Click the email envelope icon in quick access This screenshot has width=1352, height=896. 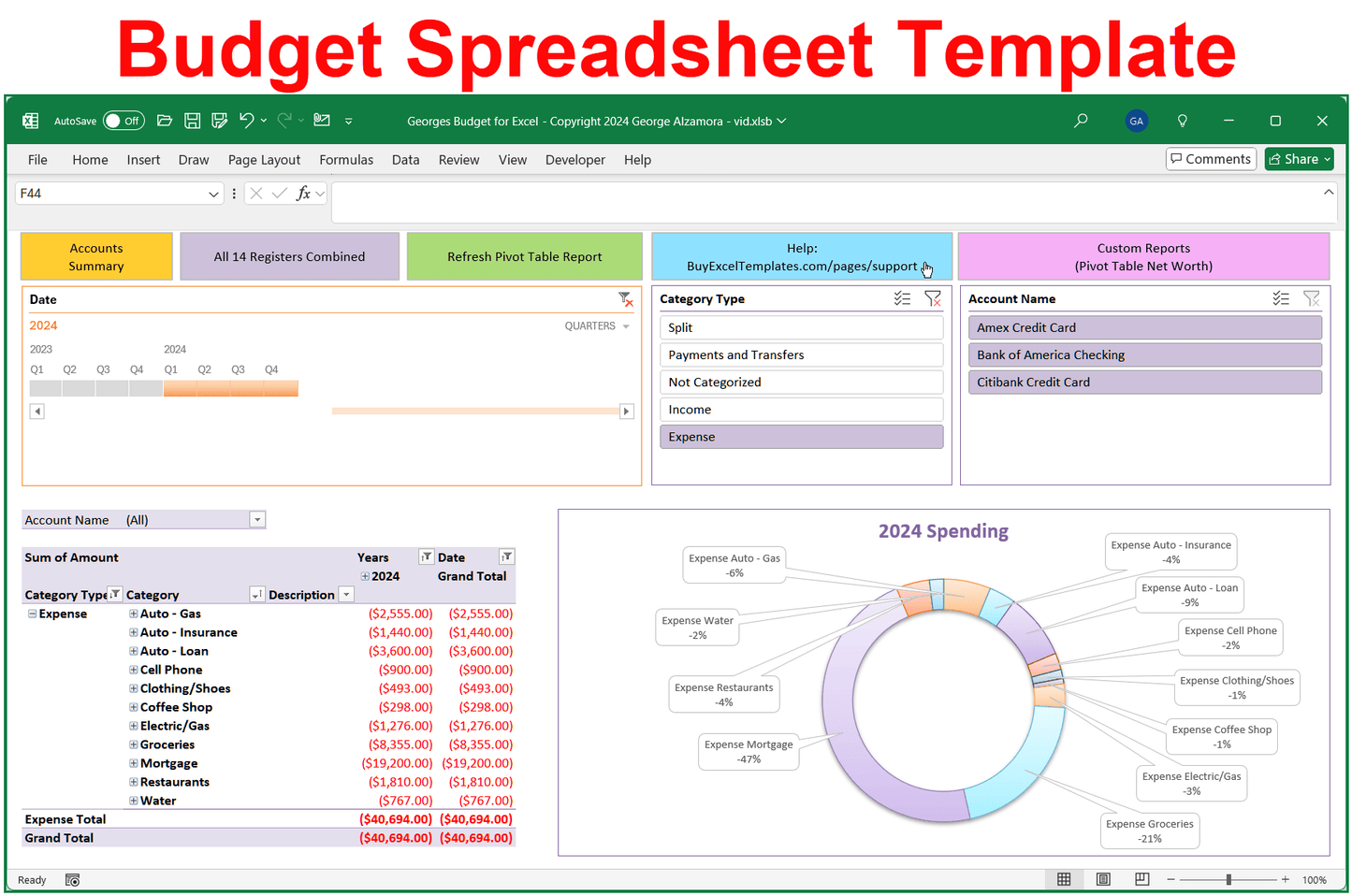click(322, 120)
